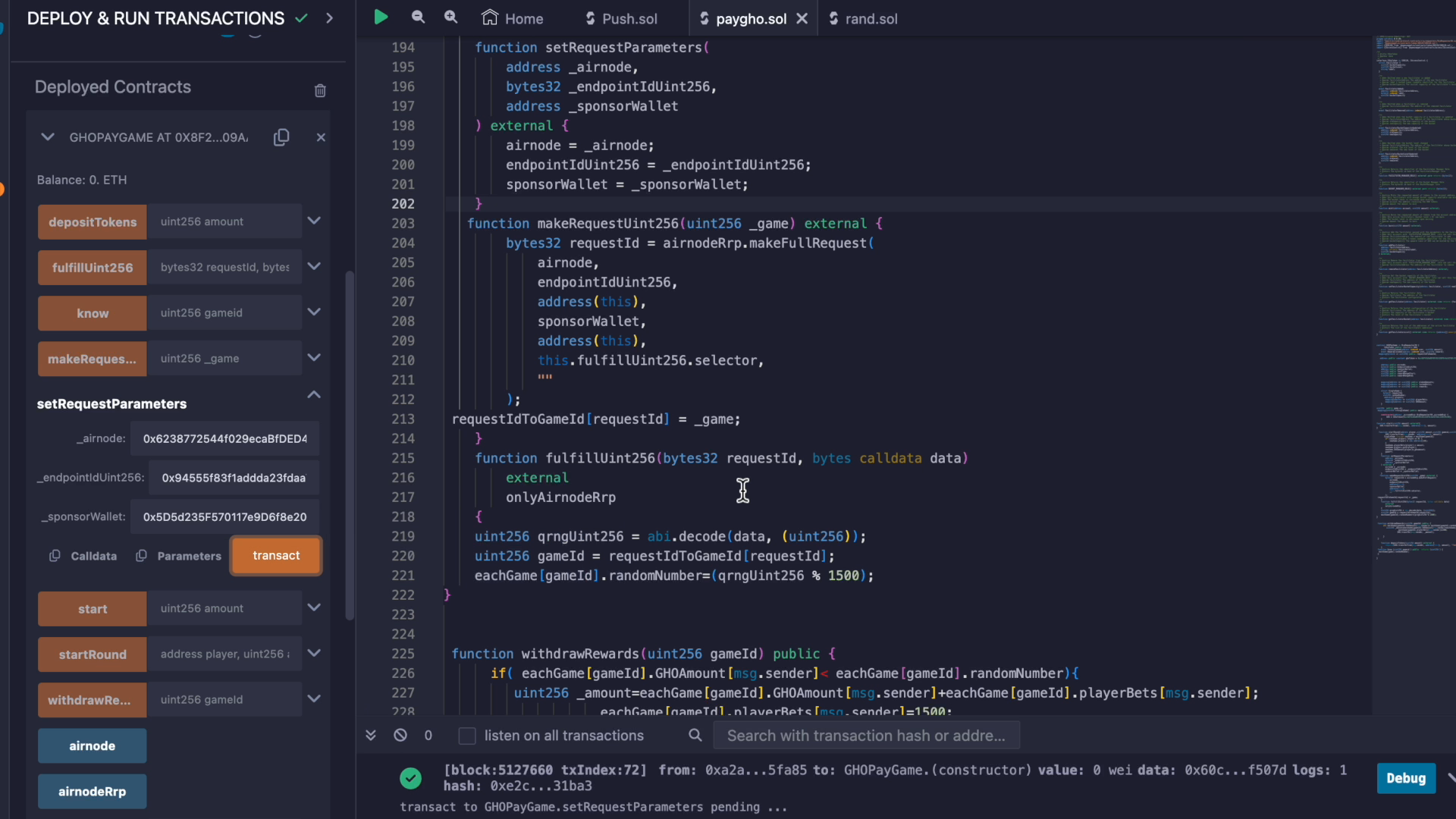Zoom in the editor font

tap(450, 17)
